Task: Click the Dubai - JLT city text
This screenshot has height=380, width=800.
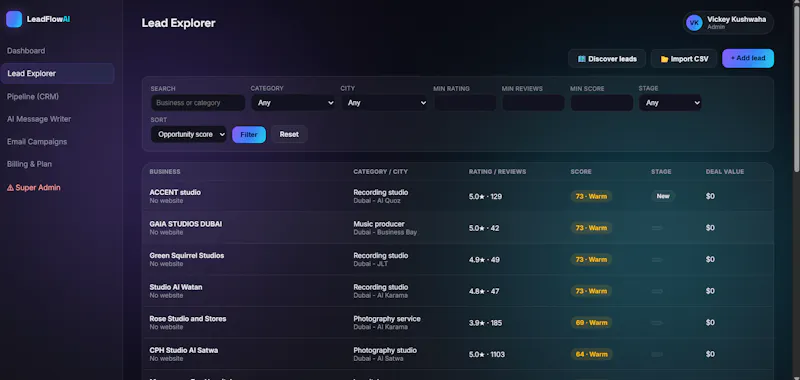Action: click(370, 264)
